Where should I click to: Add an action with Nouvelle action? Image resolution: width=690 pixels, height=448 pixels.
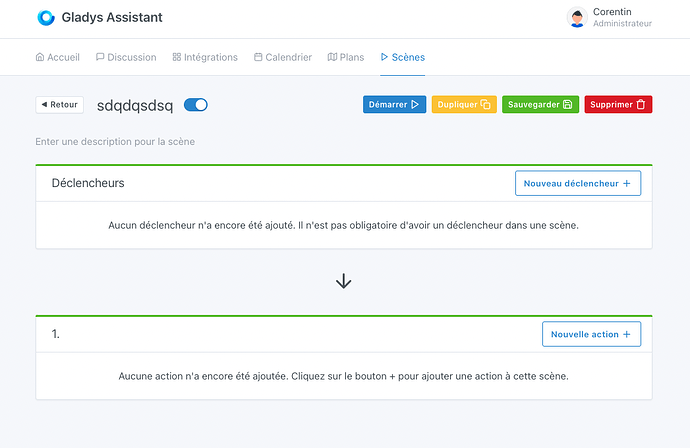[x=590, y=334]
